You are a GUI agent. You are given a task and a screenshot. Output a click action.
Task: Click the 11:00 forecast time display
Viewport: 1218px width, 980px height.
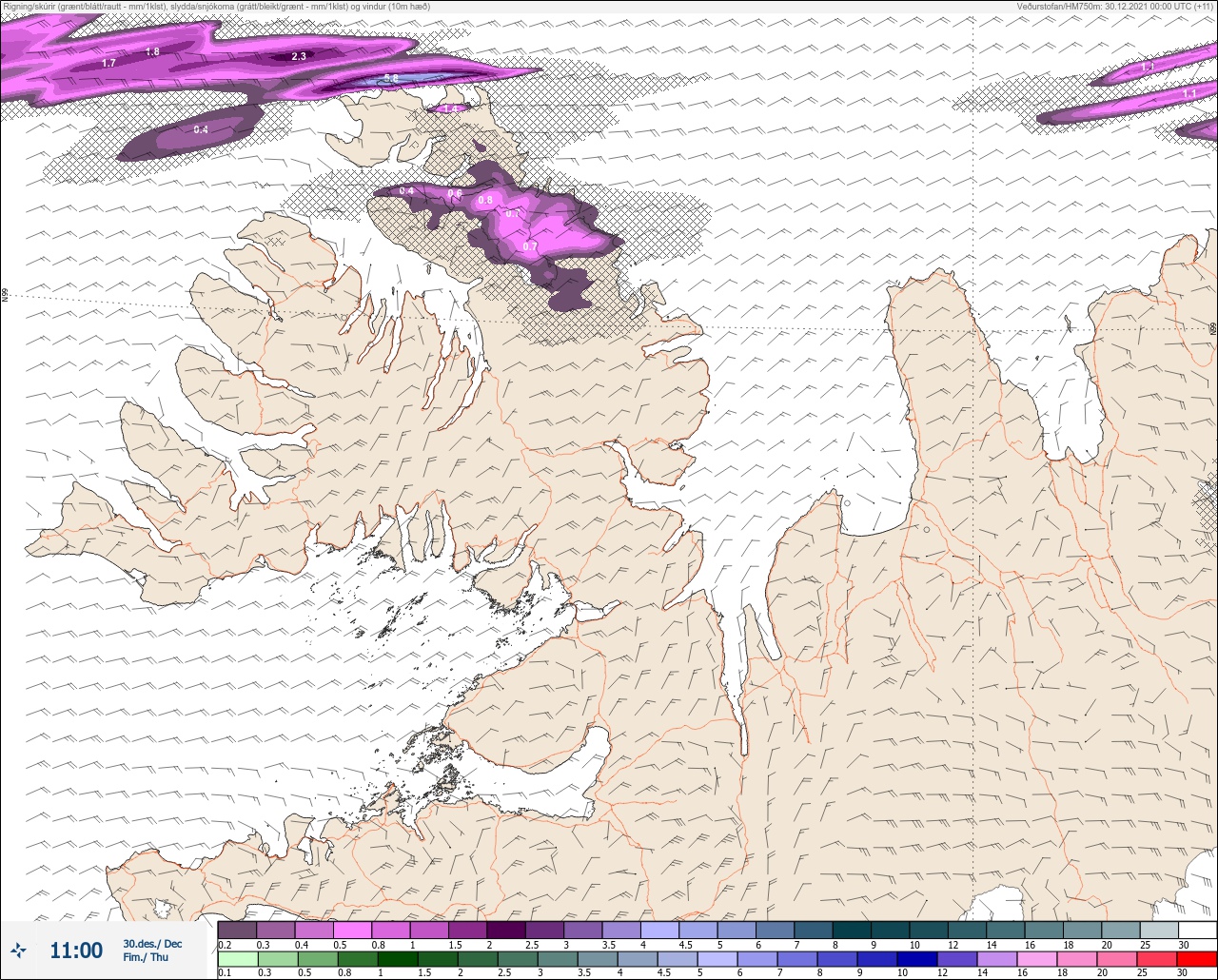pos(76,950)
